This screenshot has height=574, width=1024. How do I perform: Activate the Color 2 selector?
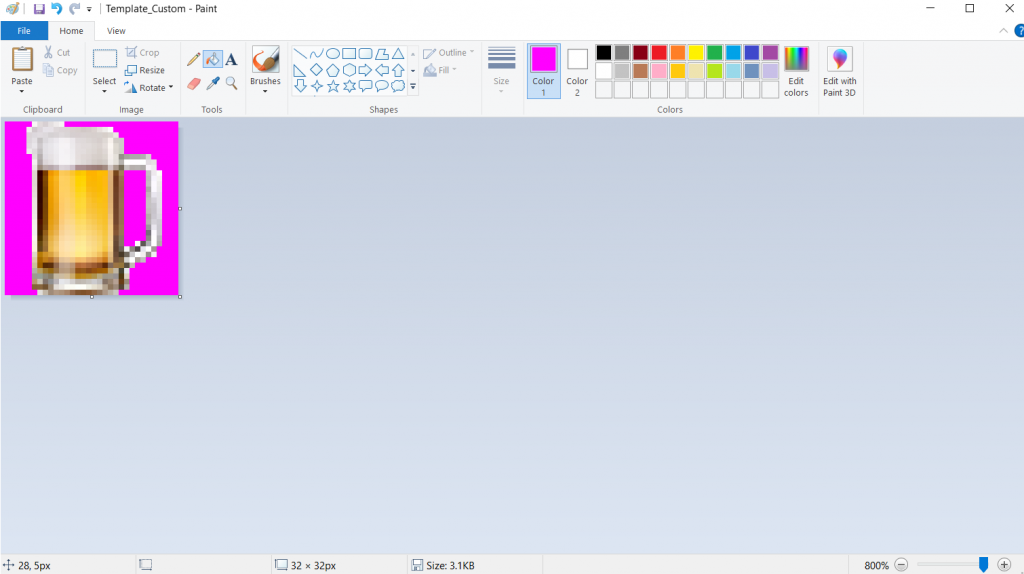pos(577,71)
